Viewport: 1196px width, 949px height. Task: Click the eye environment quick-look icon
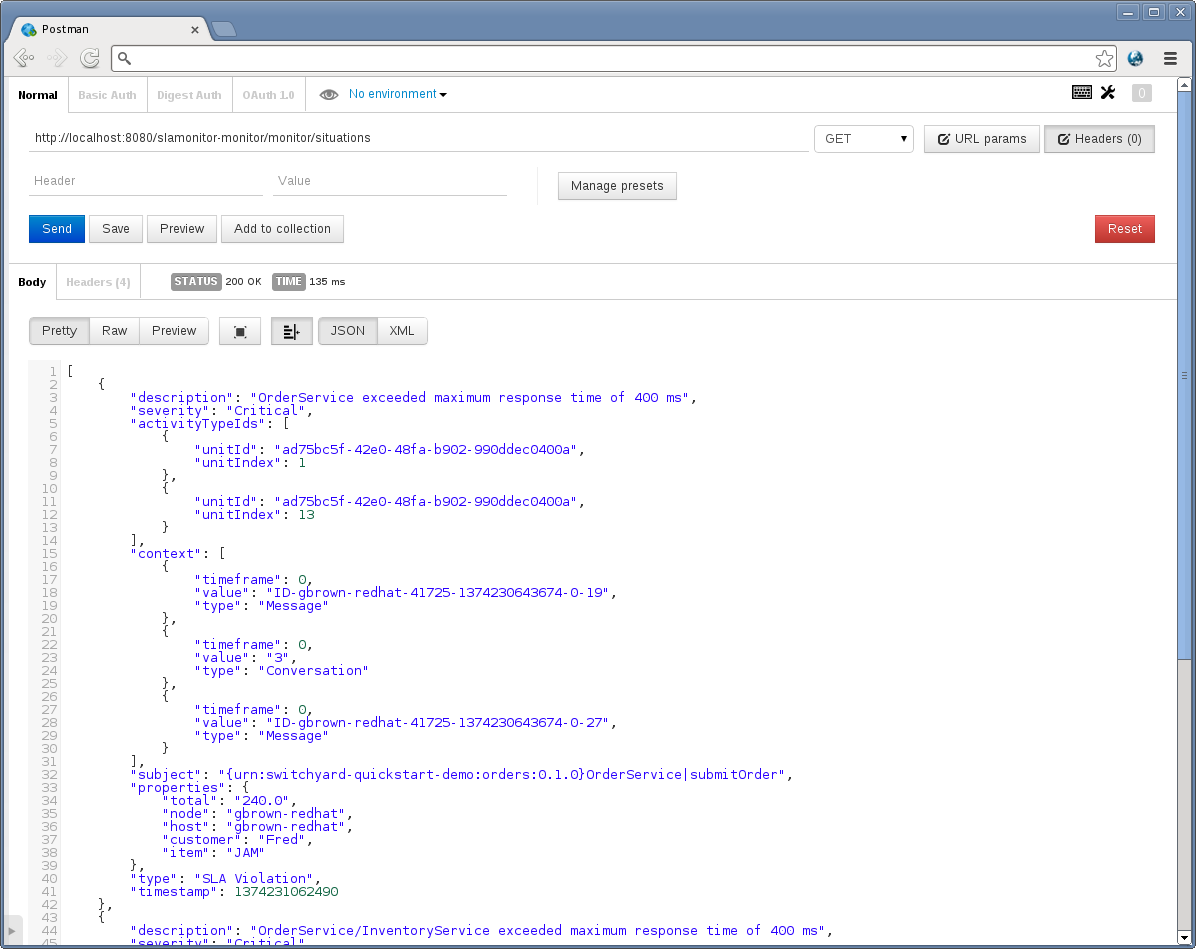[329, 95]
